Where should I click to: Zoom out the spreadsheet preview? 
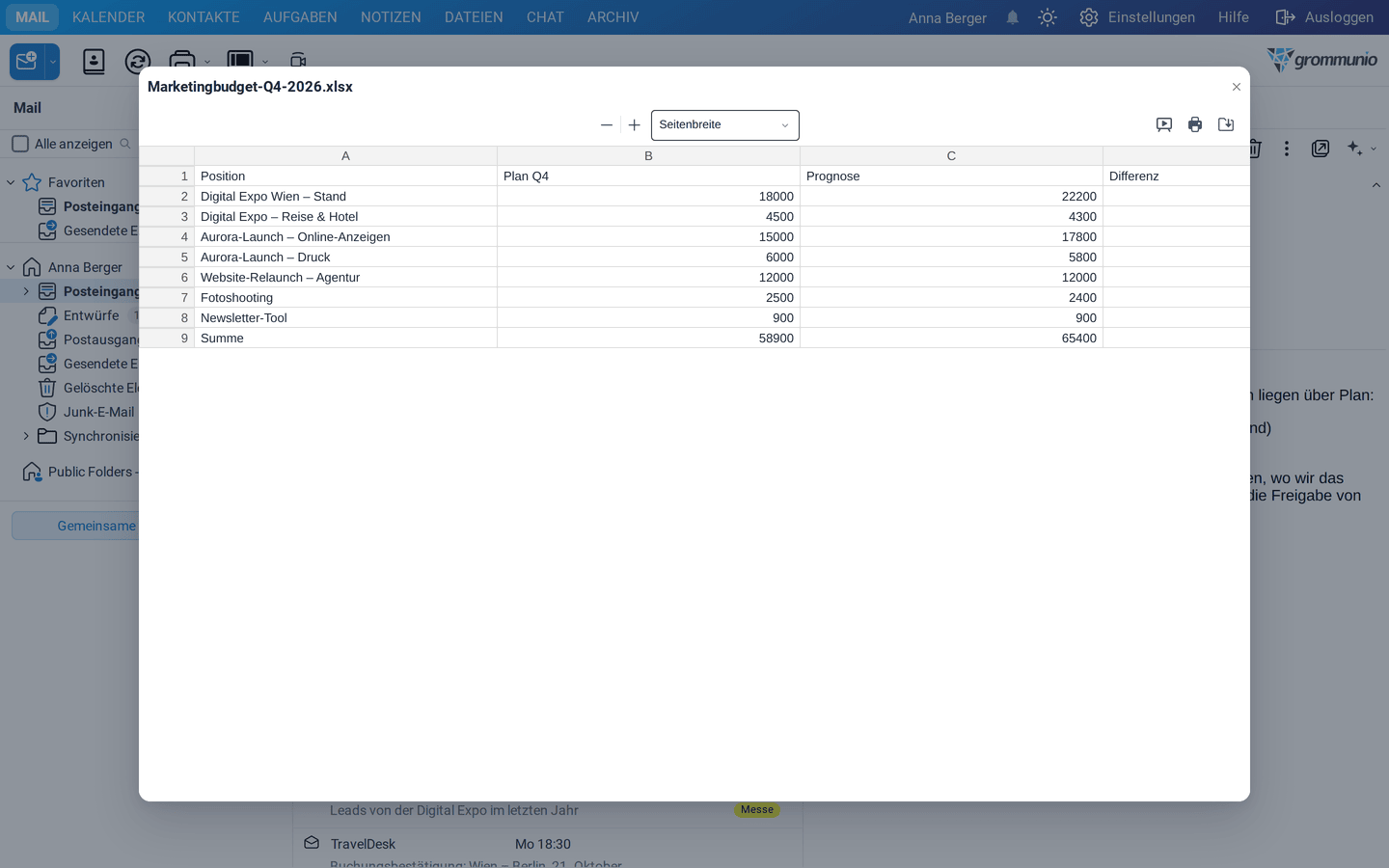click(x=606, y=125)
